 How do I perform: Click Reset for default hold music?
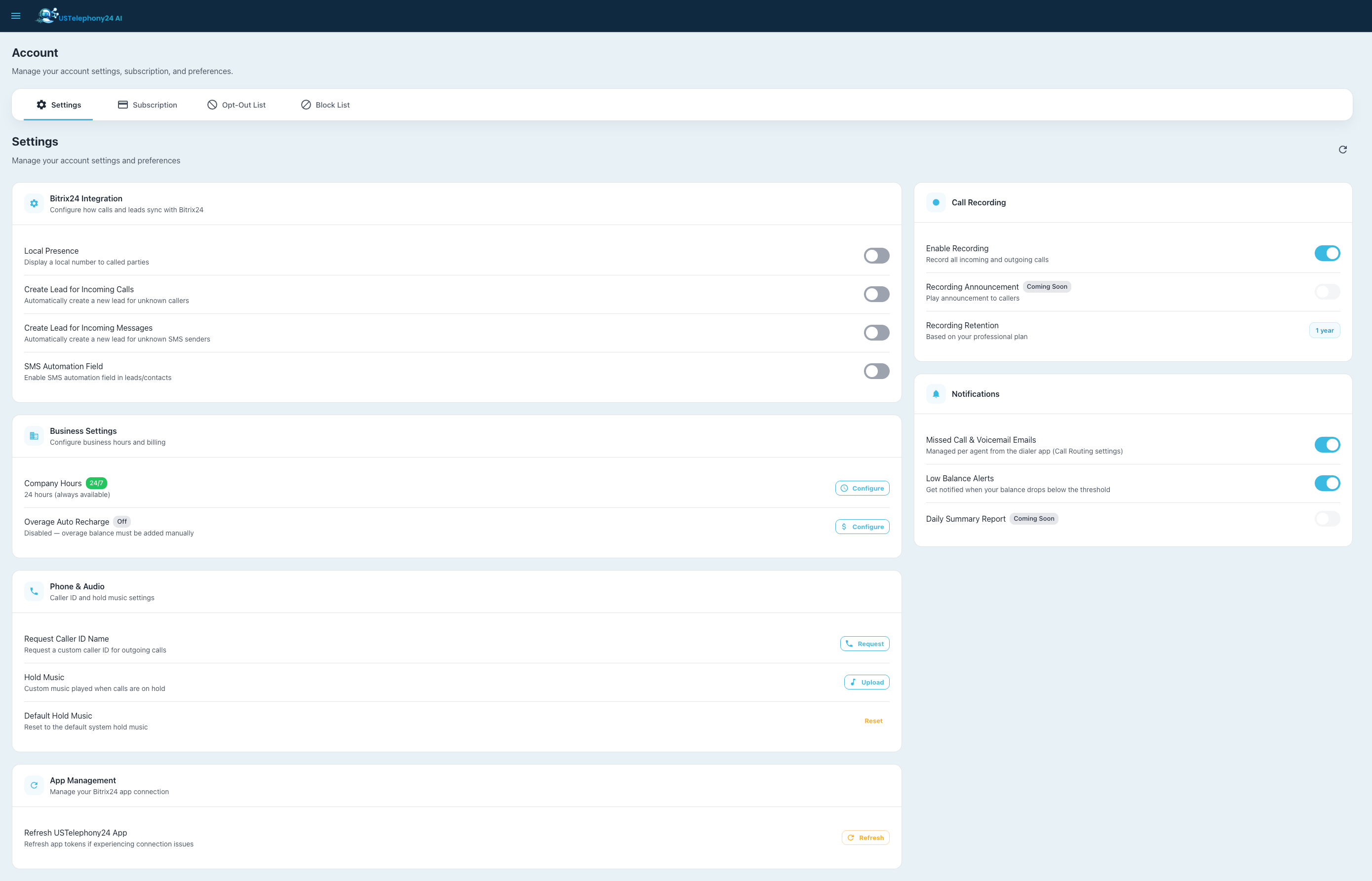coord(873,721)
